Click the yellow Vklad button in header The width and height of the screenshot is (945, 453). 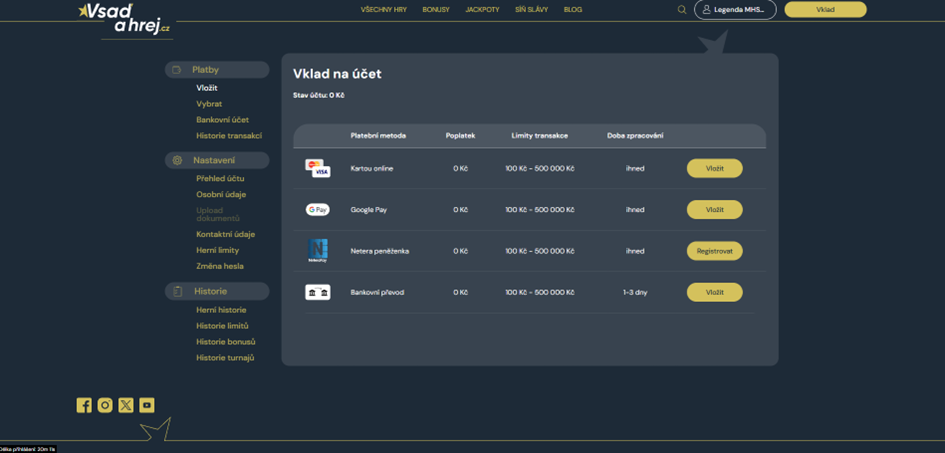pos(825,10)
